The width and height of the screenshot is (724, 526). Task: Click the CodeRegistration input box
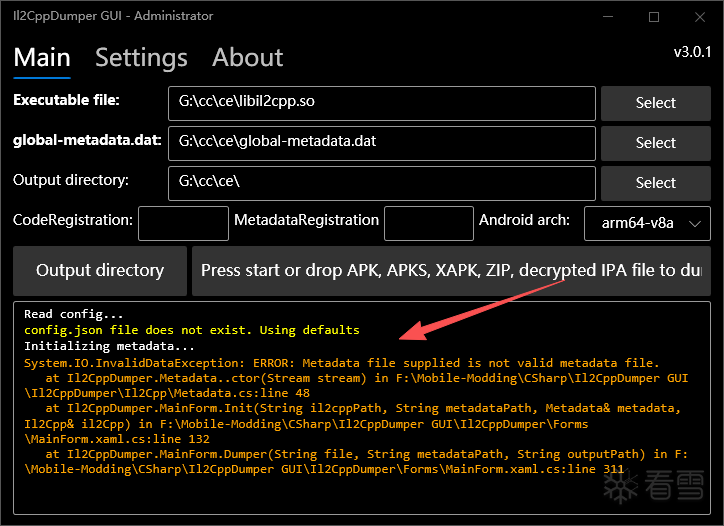(x=183, y=222)
